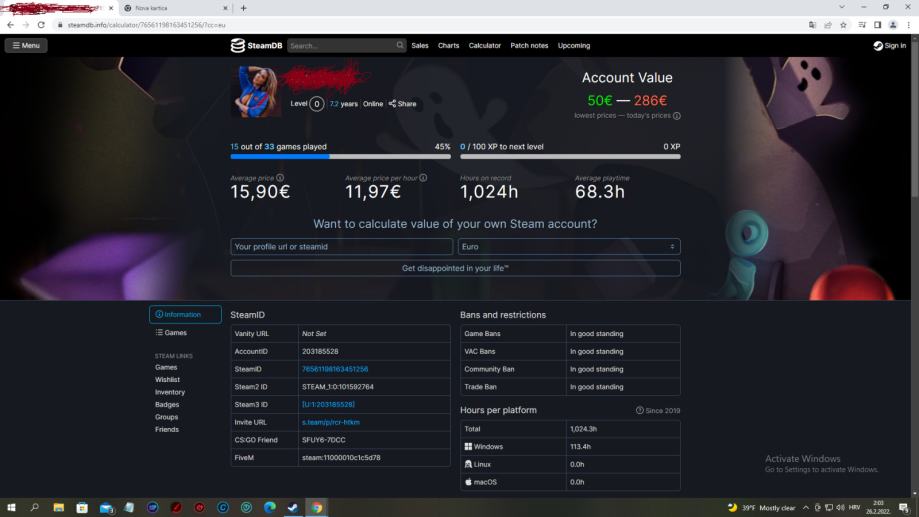This screenshot has width=919, height=517.
Task: Click the browser Forward arrow
Action: (26, 25)
